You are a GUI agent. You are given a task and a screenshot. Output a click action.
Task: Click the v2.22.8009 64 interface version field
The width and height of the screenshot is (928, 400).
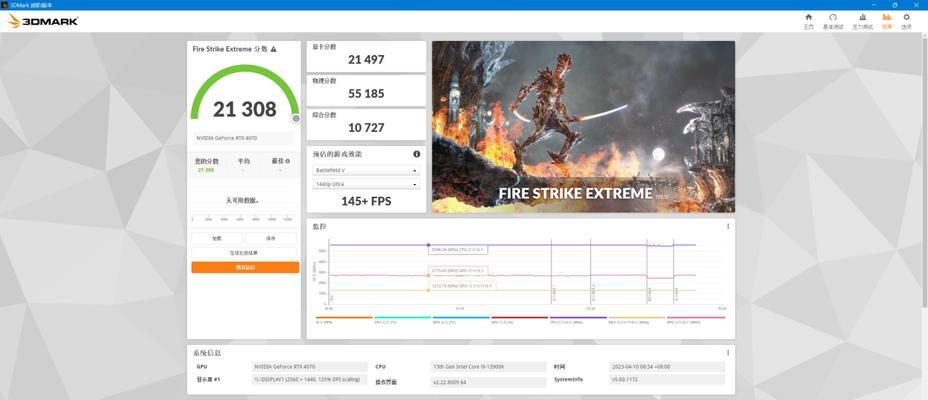point(488,382)
